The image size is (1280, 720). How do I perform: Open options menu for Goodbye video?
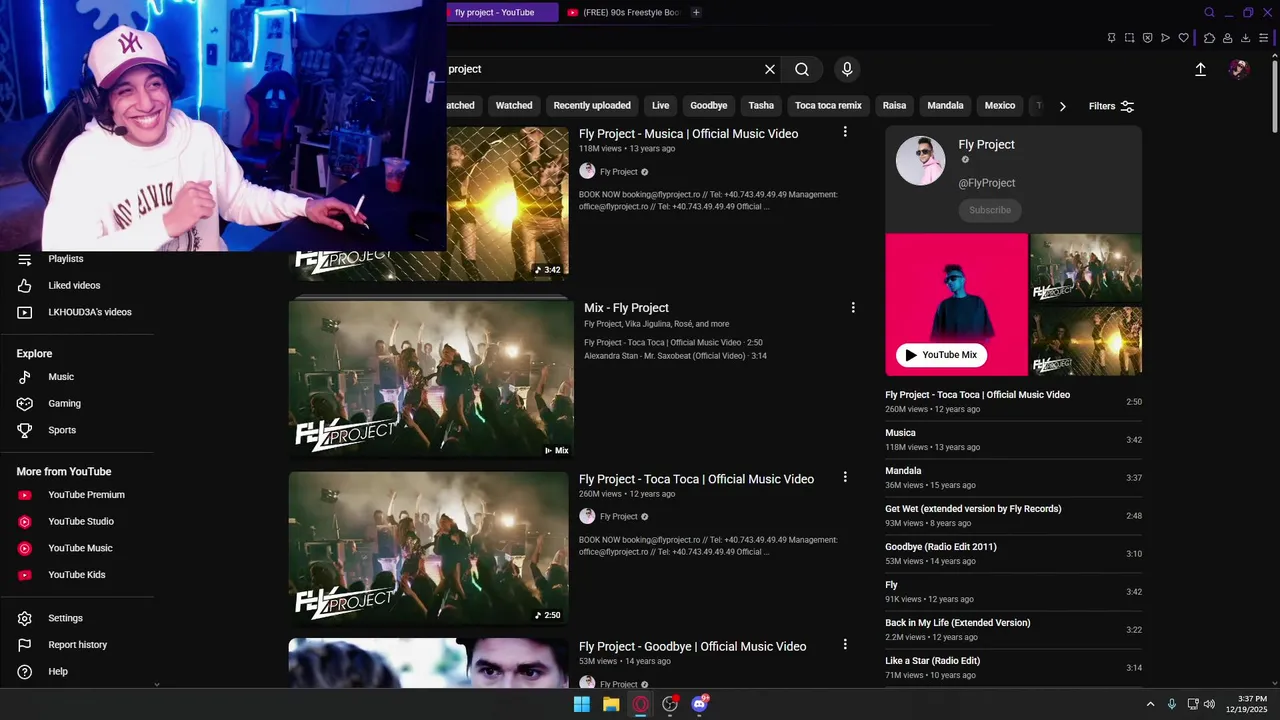[845, 645]
